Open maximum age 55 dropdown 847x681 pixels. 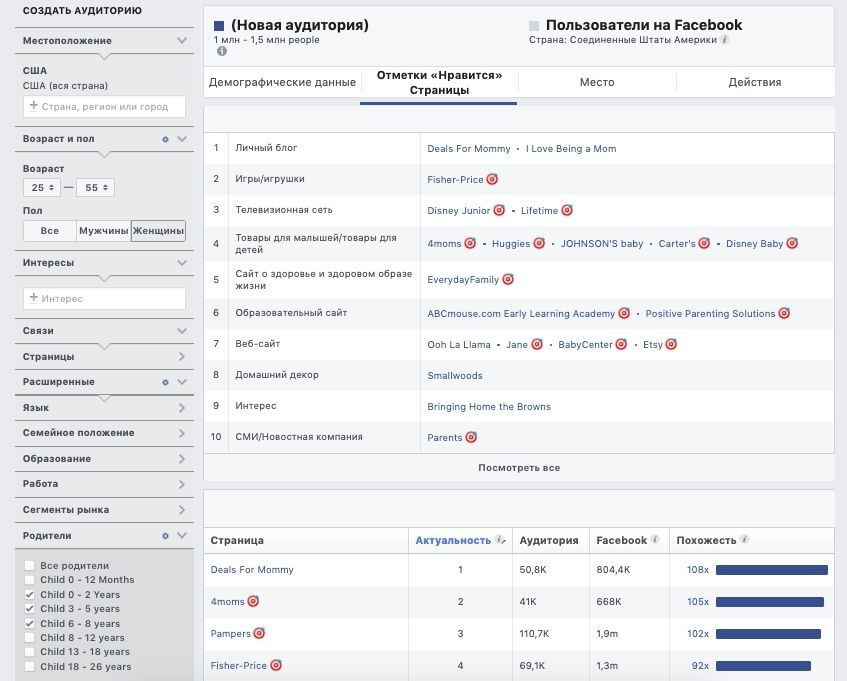coord(96,187)
